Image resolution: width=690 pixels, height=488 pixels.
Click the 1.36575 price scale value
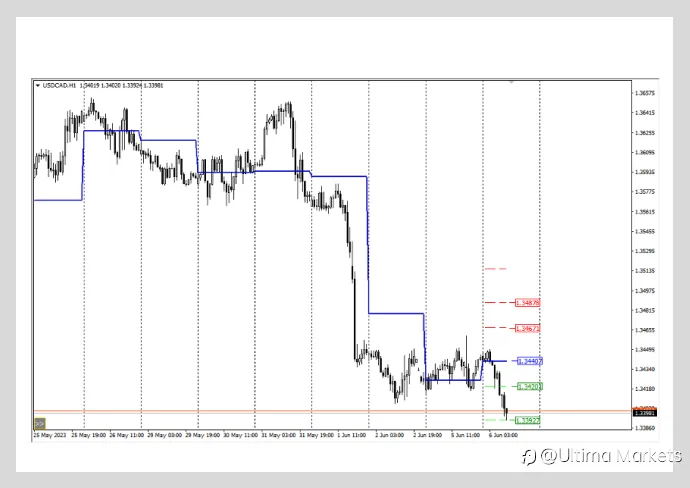(x=645, y=93)
